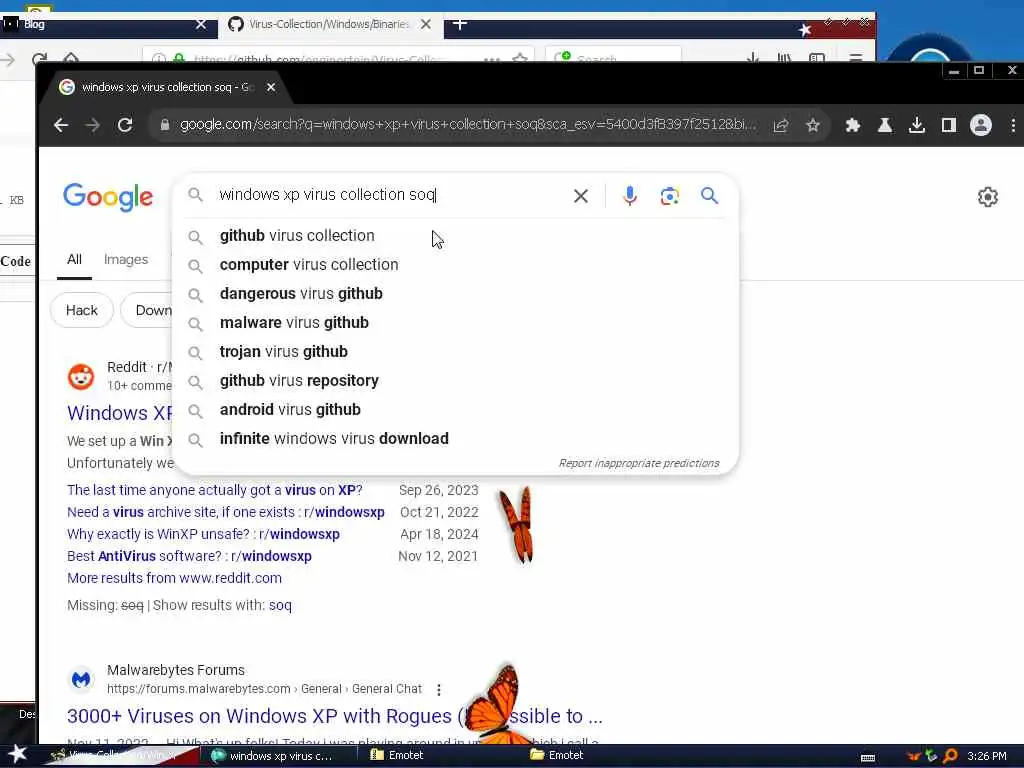Open Firefox hamburger menu
1024x768 pixels.
[x=856, y=57]
